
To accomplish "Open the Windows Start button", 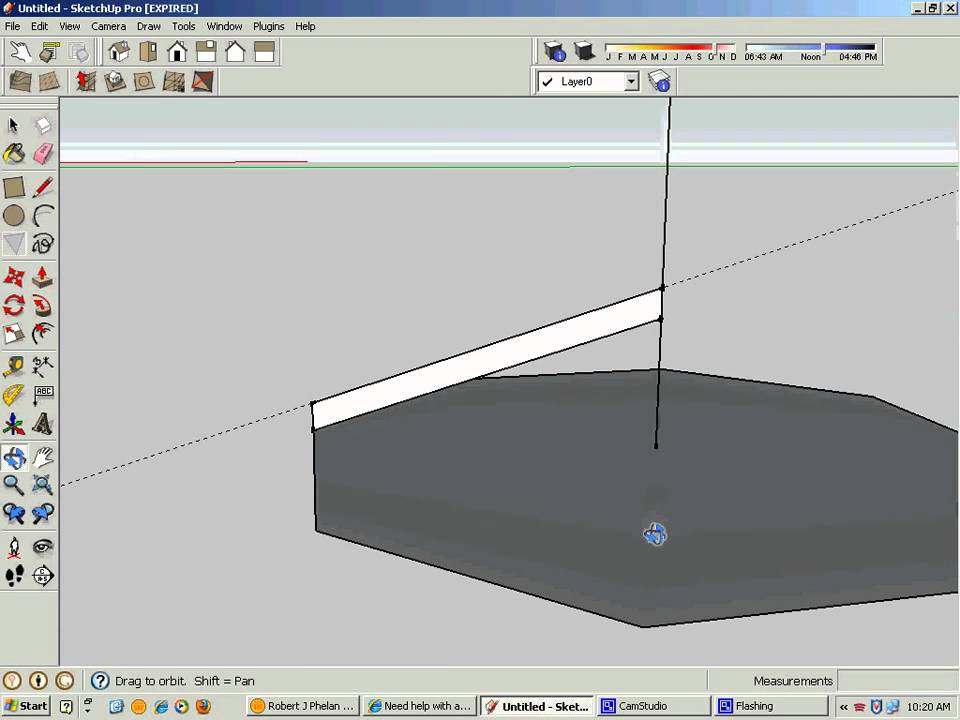I will 26,706.
